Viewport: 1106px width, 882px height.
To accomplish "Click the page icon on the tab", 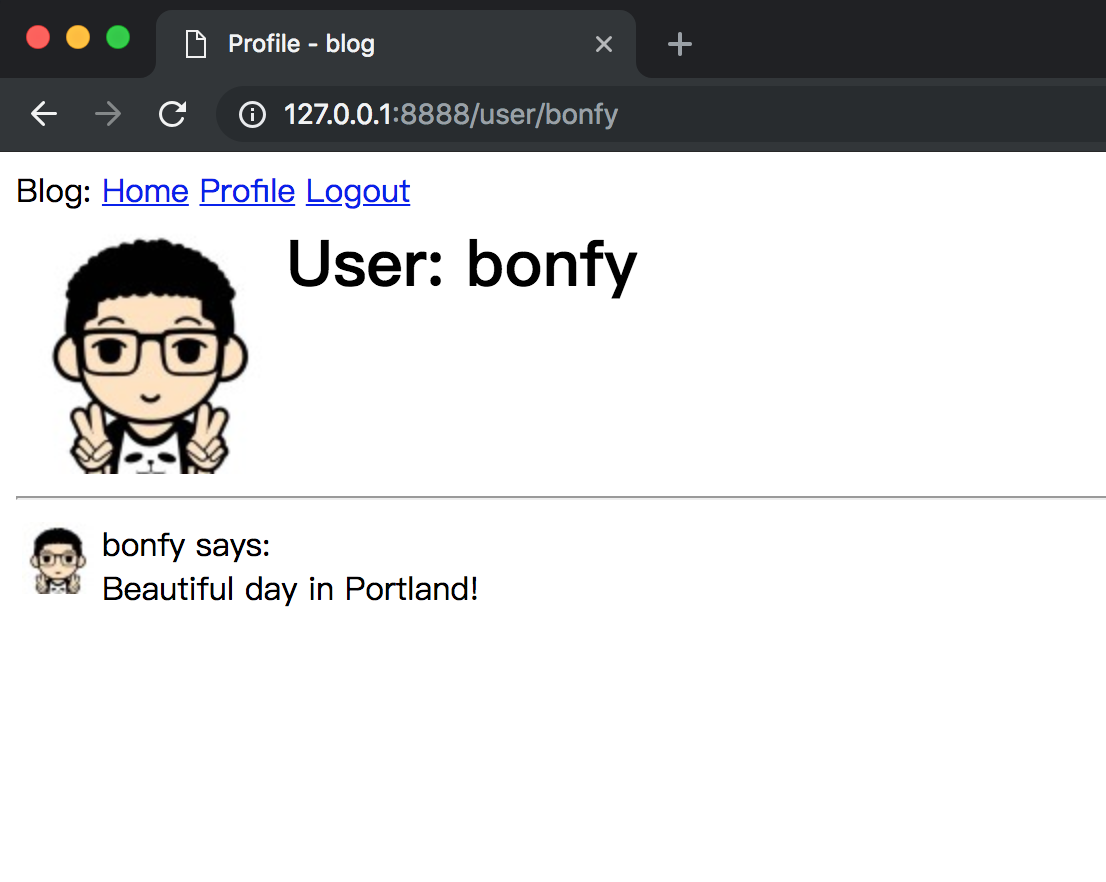I will 196,44.
